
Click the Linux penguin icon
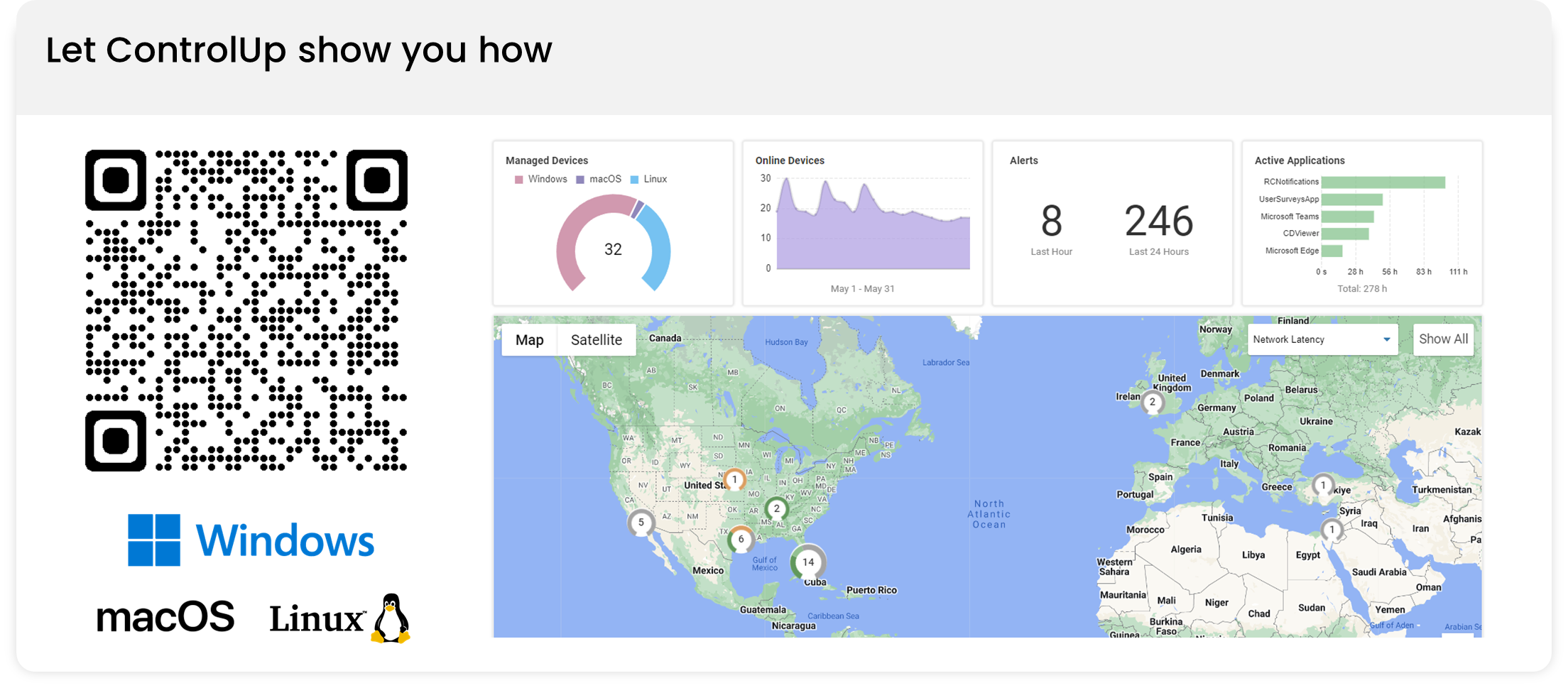pyautogui.click(x=391, y=618)
